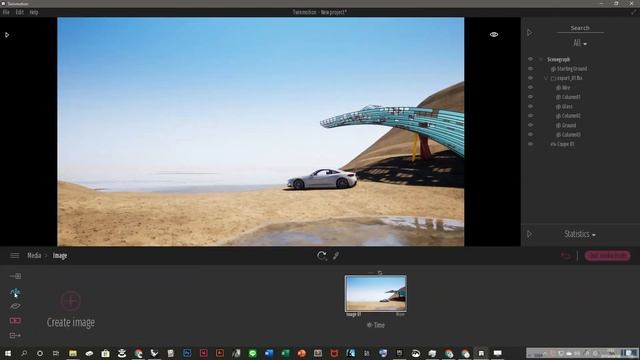Open the Windows Start menu
The height and width of the screenshot is (360, 640).
tap(7, 353)
